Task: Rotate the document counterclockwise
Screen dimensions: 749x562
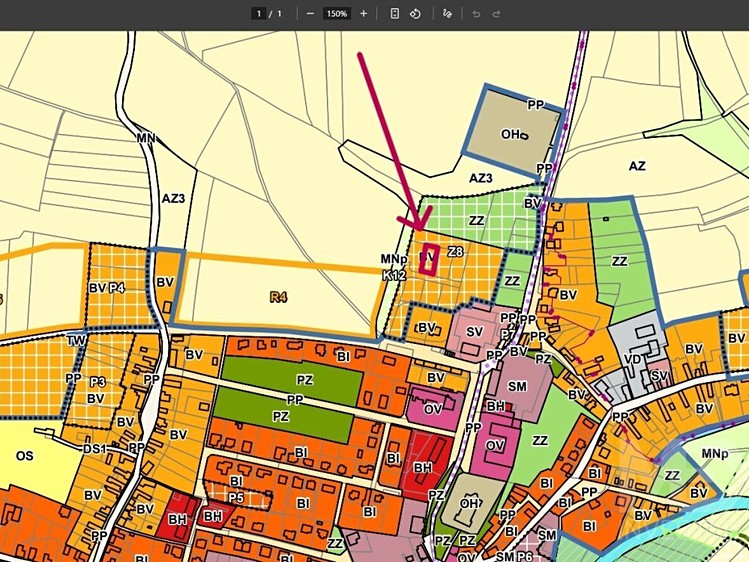Action: [x=415, y=14]
